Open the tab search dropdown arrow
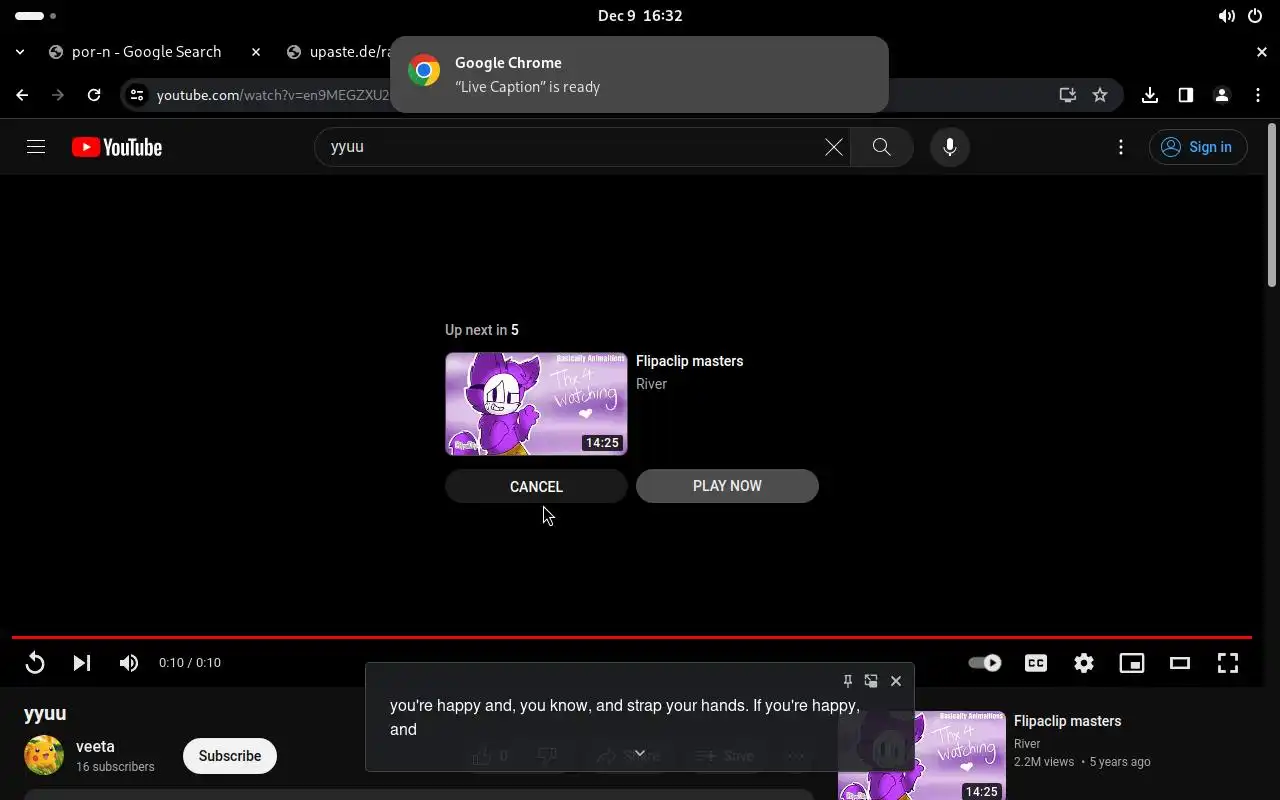The image size is (1280, 800). tap(20, 52)
